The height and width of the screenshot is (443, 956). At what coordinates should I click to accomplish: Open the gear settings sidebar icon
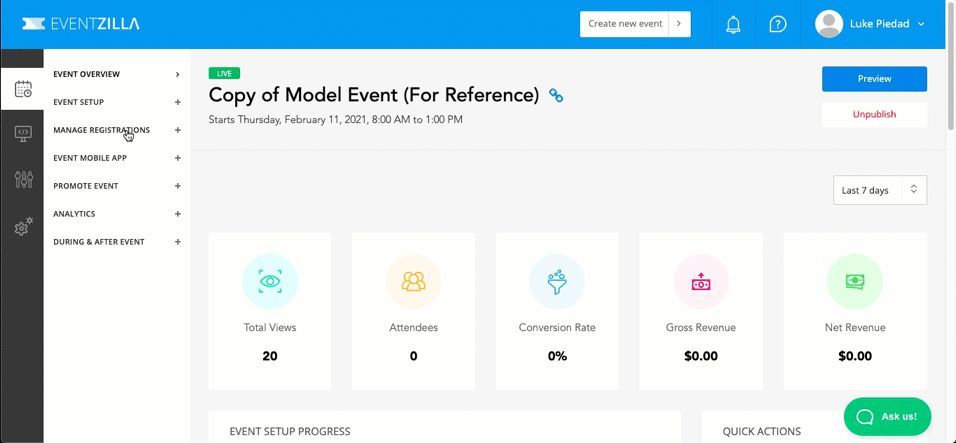click(x=23, y=227)
